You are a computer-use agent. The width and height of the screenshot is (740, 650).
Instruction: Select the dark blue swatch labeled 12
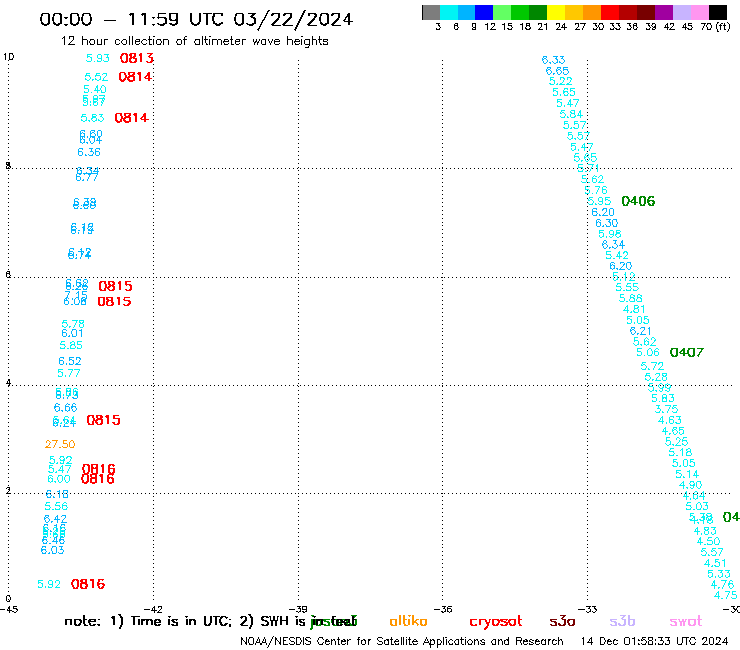pos(484,12)
